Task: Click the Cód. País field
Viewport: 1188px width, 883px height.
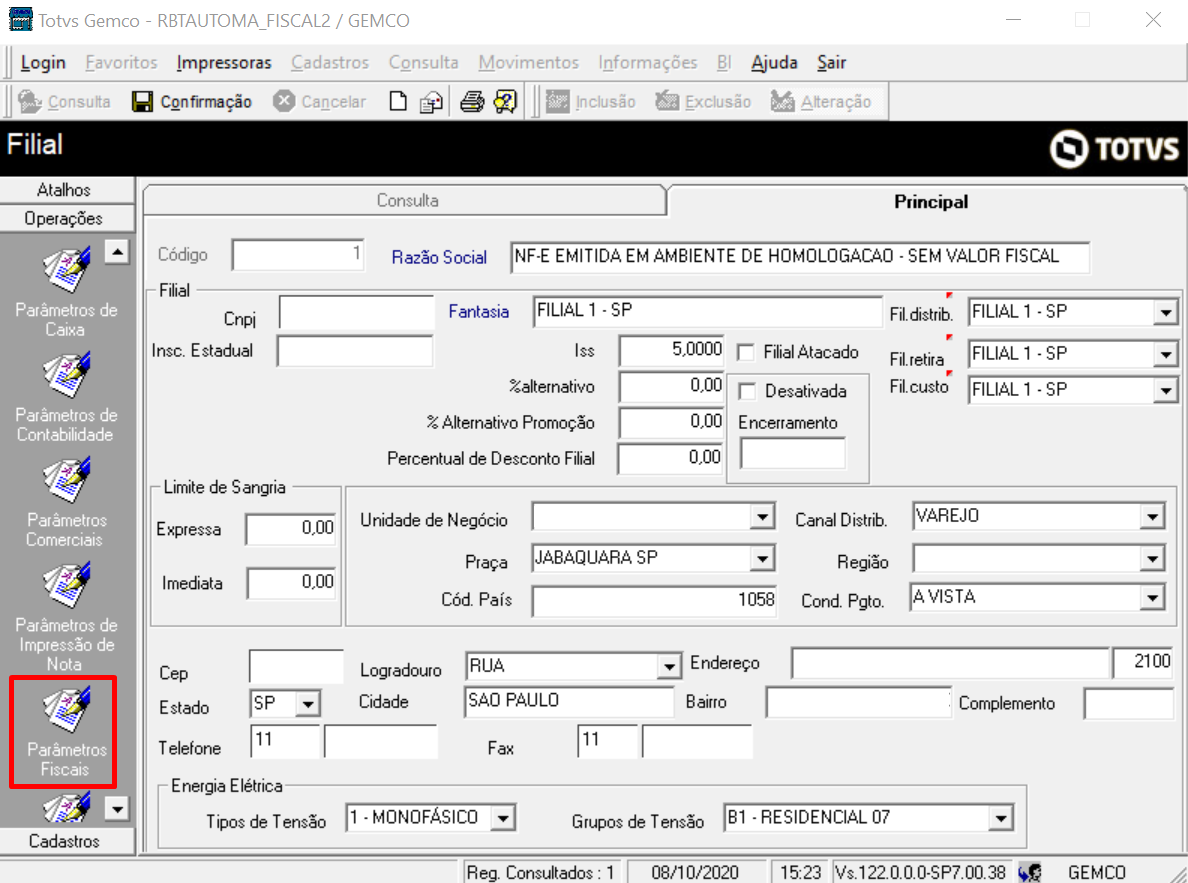Action: click(x=654, y=602)
